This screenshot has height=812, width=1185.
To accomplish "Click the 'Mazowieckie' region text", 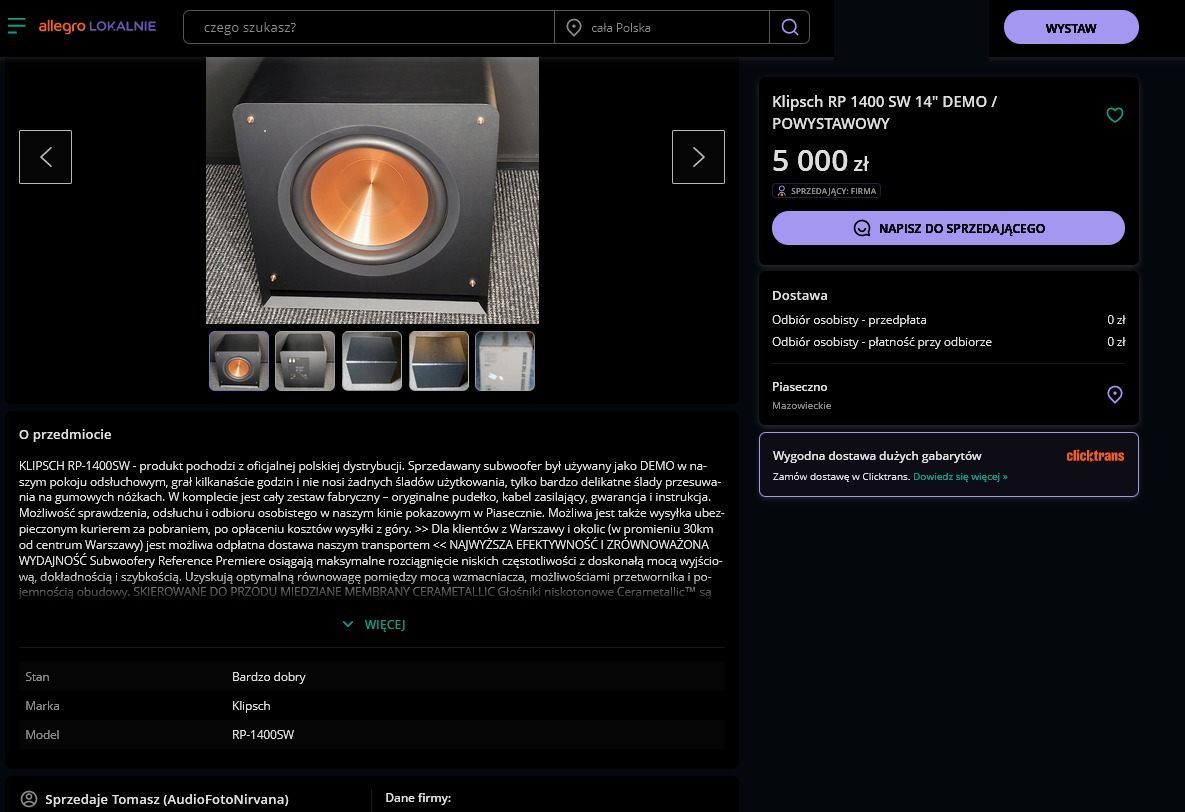I will 801,406.
